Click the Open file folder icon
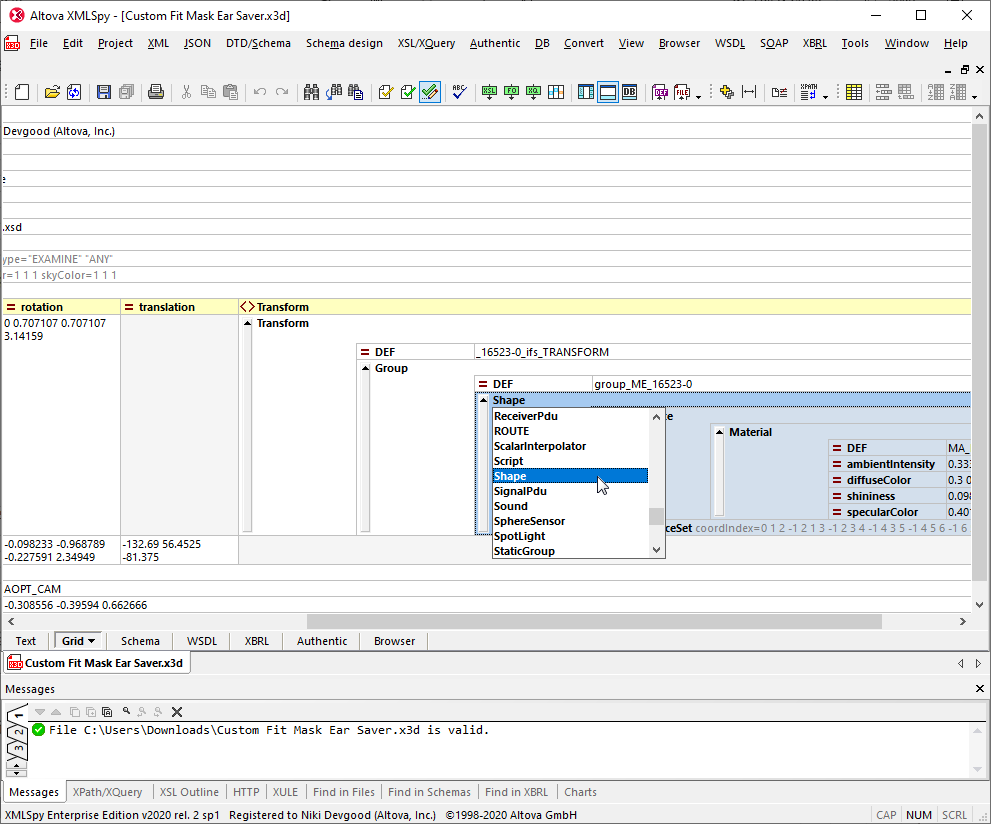Image resolution: width=991 pixels, height=824 pixels. [x=51, y=92]
